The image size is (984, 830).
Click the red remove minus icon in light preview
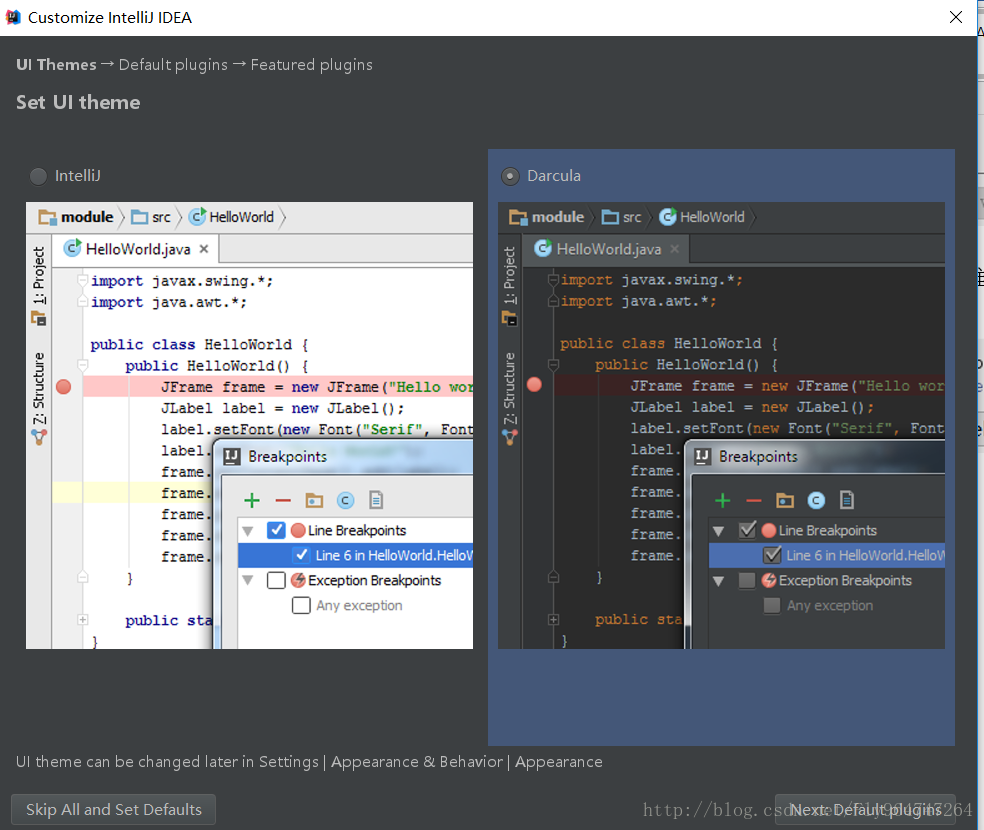coord(283,500)
